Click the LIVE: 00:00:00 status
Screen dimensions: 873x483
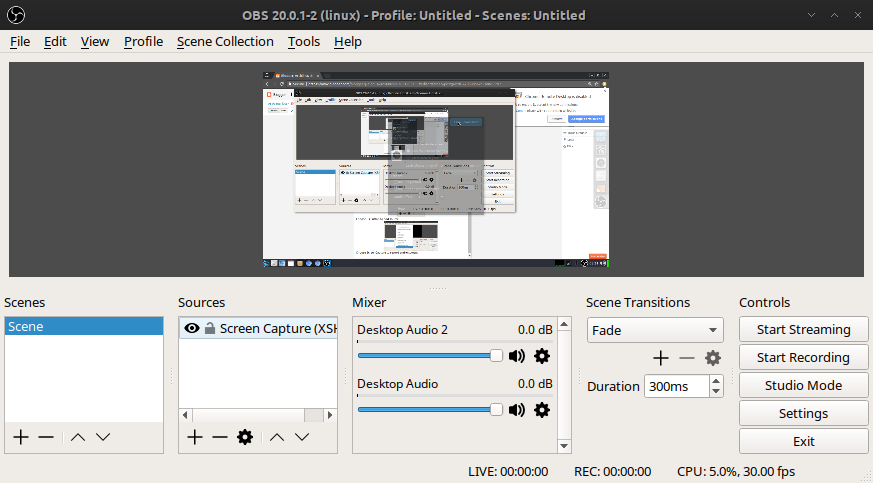508,472
